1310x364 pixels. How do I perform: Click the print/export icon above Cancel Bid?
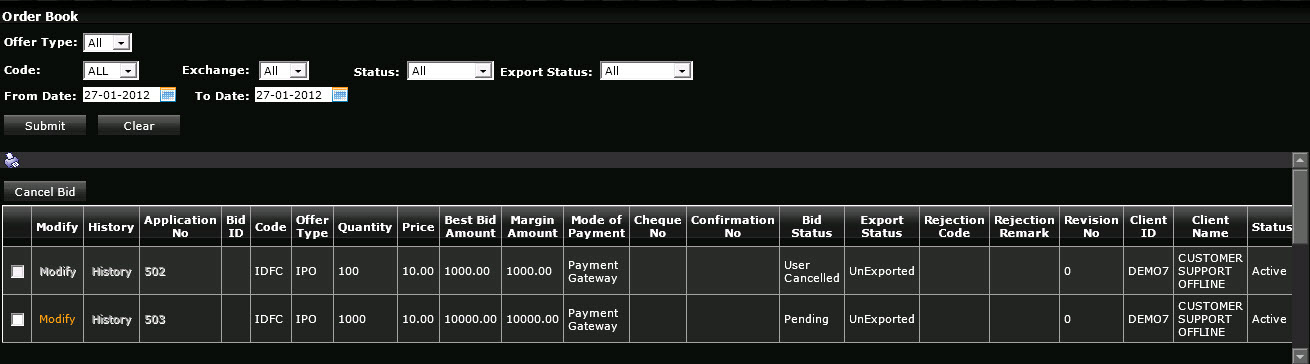12,160
